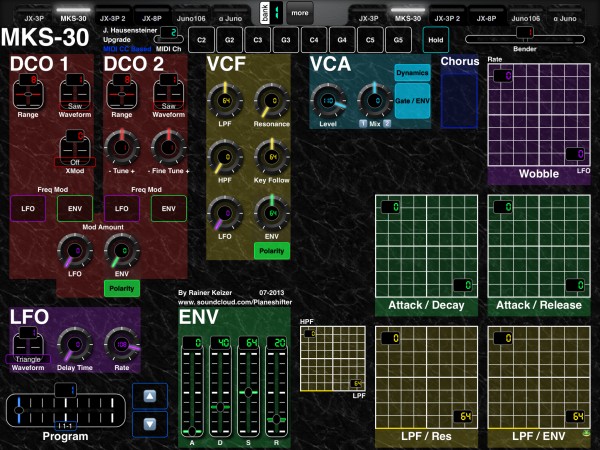Click the DCO 2 Fine Tune knob
600x450 pixels.
(x=168, y=148)
